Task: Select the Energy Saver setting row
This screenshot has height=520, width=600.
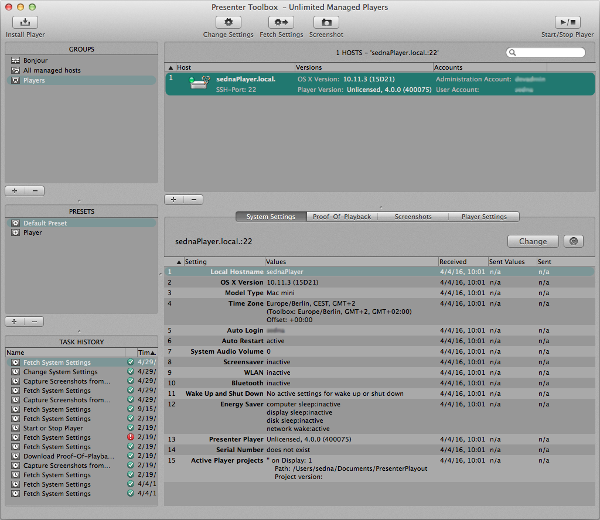Action: [379, 416]
